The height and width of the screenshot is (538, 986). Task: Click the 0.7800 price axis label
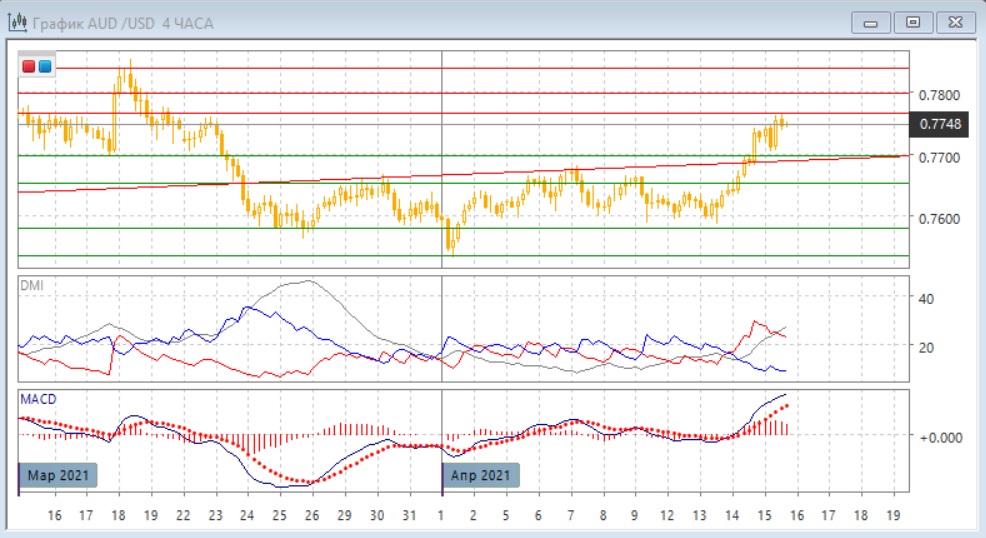point(940,95)
